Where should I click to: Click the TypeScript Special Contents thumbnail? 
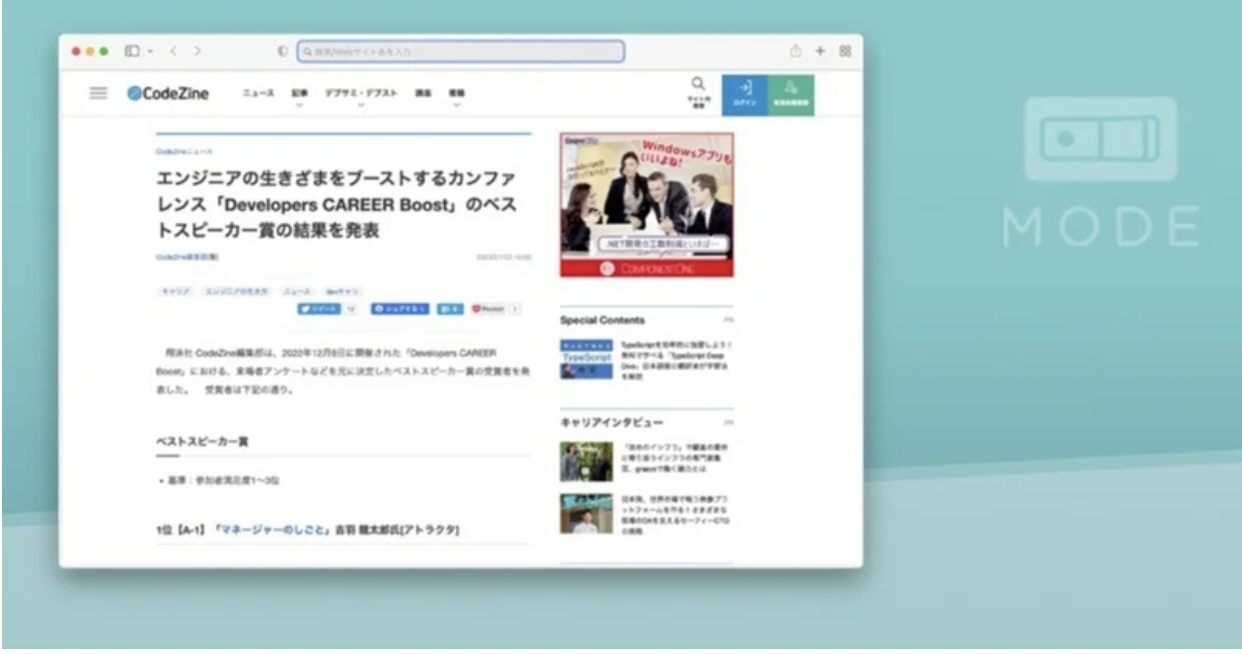click(x=586, y=359)
